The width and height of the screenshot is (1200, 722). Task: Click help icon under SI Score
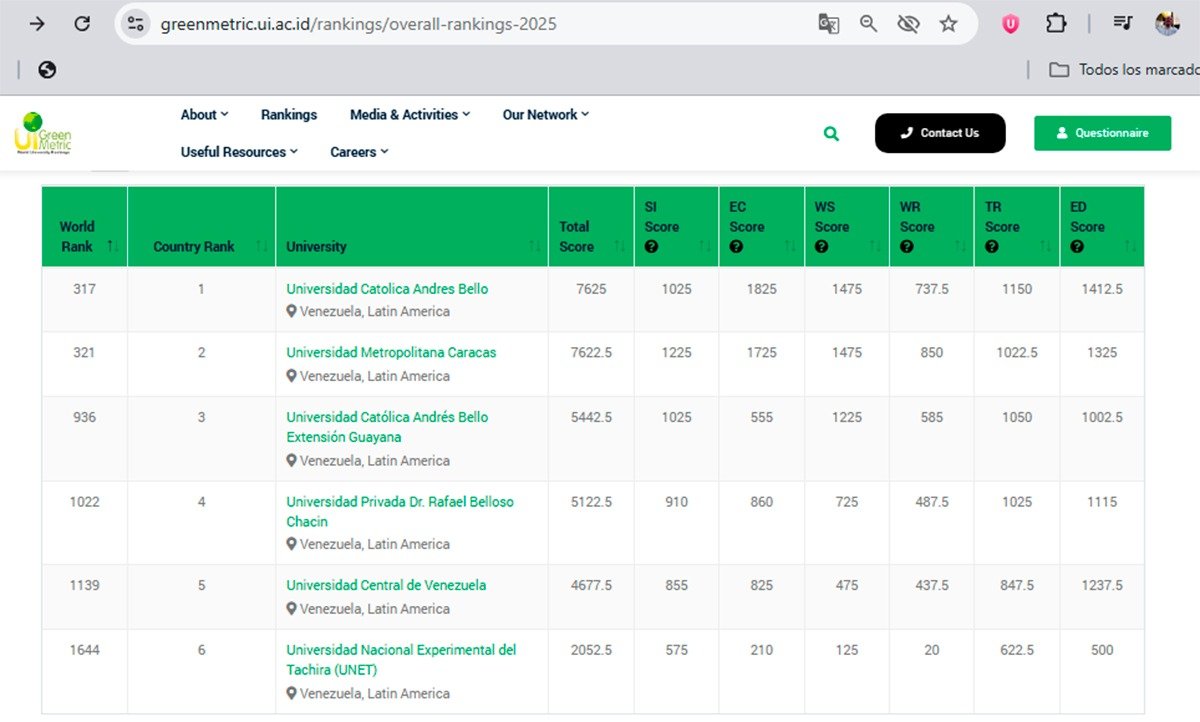tap(651, 246)
